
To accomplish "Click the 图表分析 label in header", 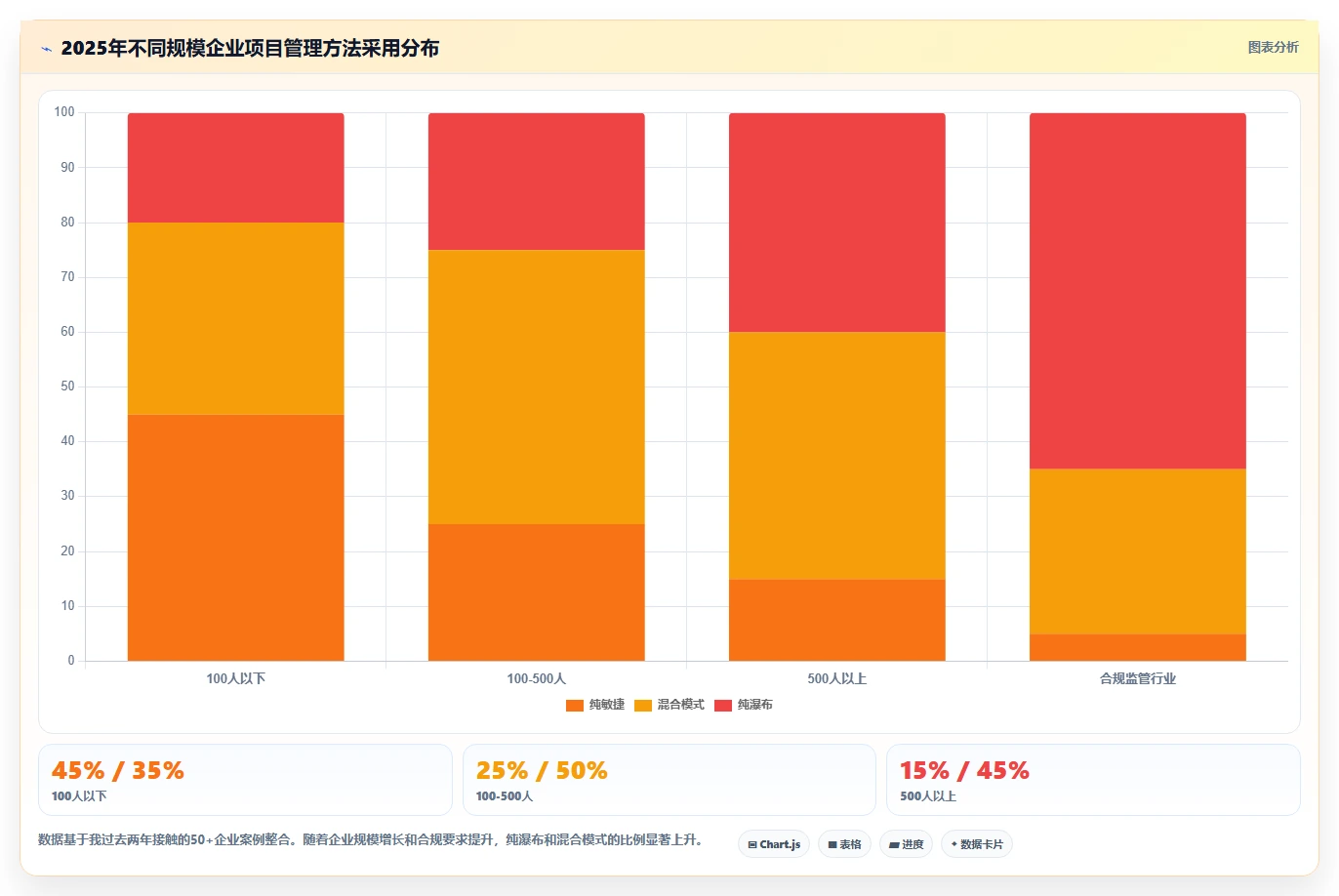I will (1274, 47).
